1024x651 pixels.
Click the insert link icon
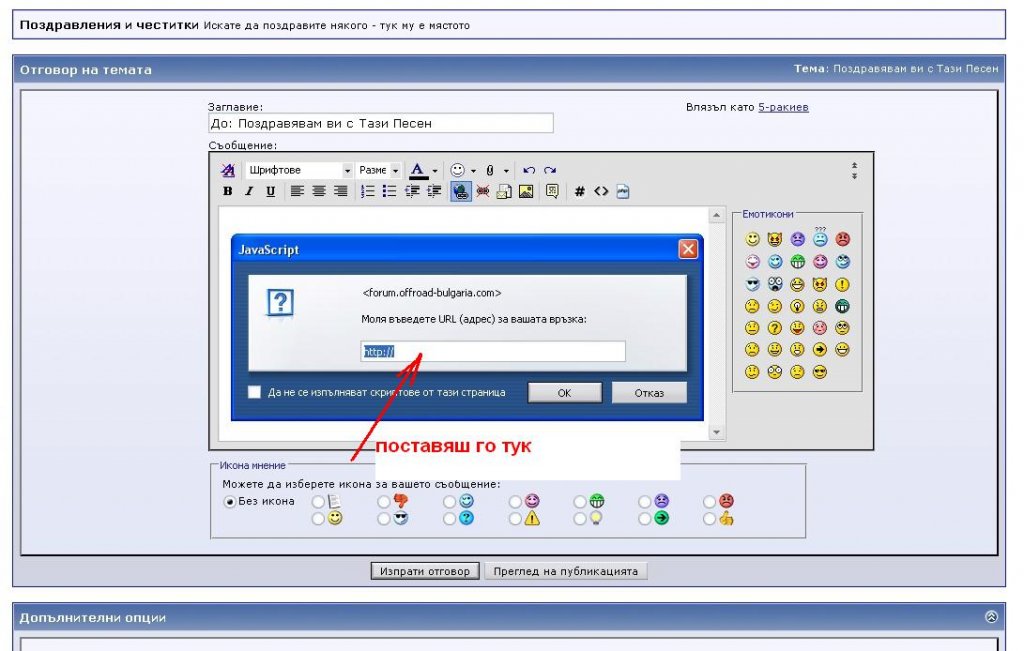pos(460,191)
